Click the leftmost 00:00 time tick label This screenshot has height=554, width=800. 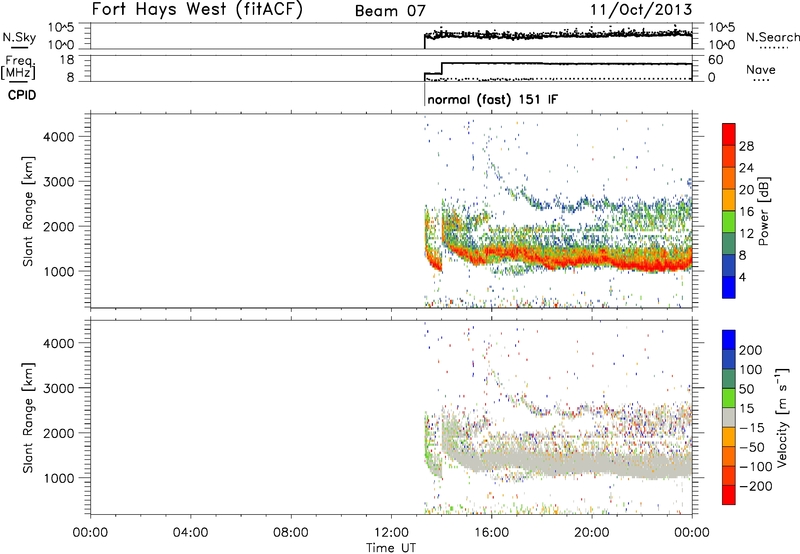pos(91,533)
